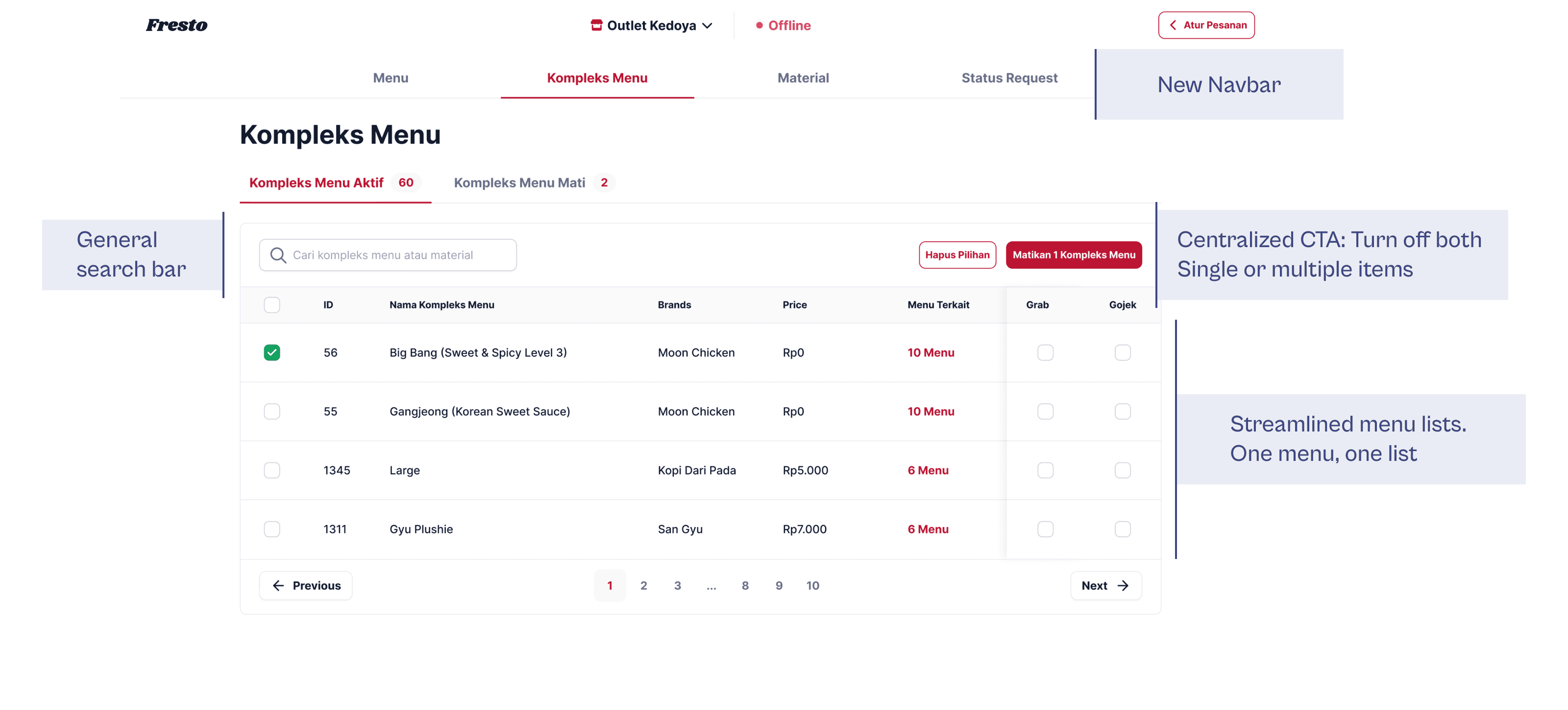Enable Grab checkbox for Gangjeong row
Viewport: 1568px width, 710px height.
(1045, 411)
